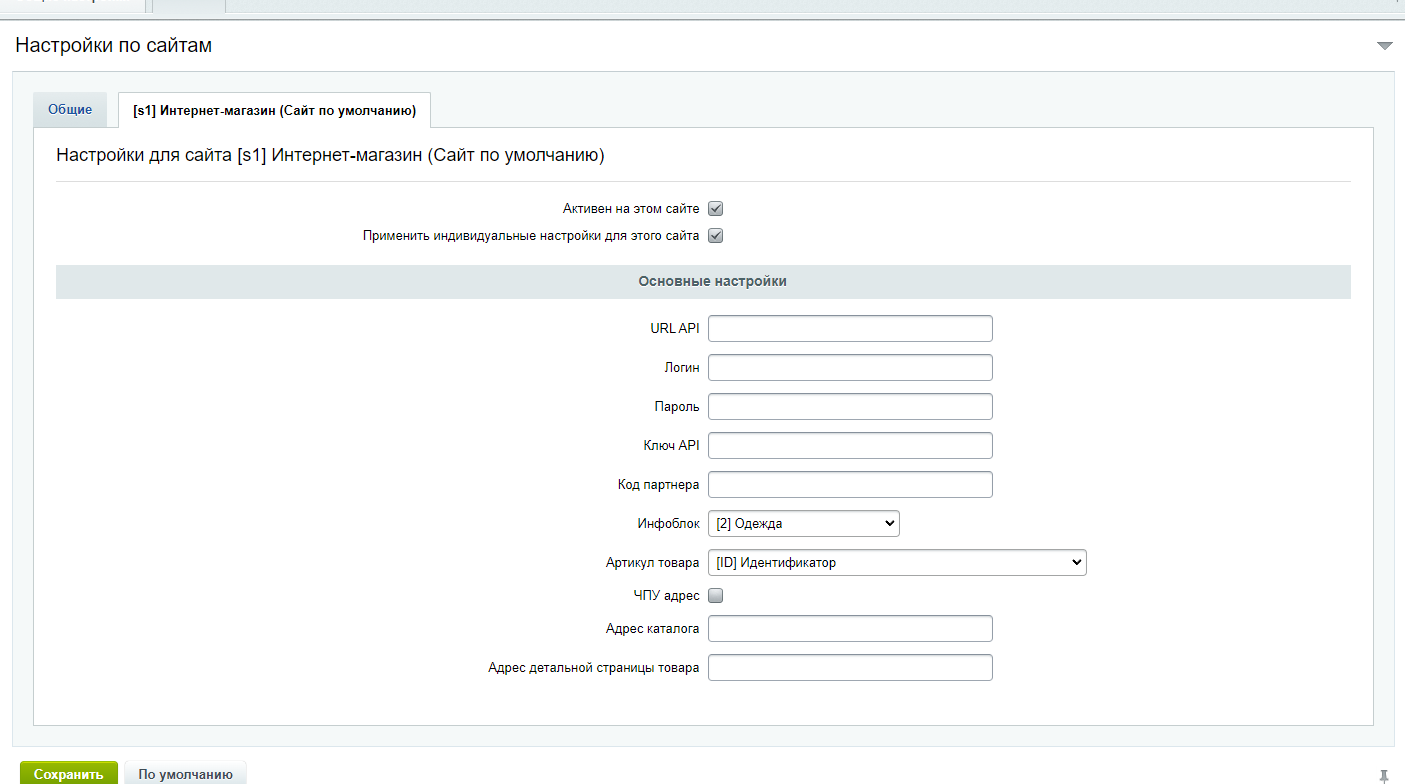Click the Код партнера input field
Viewport: 1405px width, 784px height.
(x=850, y=485)
